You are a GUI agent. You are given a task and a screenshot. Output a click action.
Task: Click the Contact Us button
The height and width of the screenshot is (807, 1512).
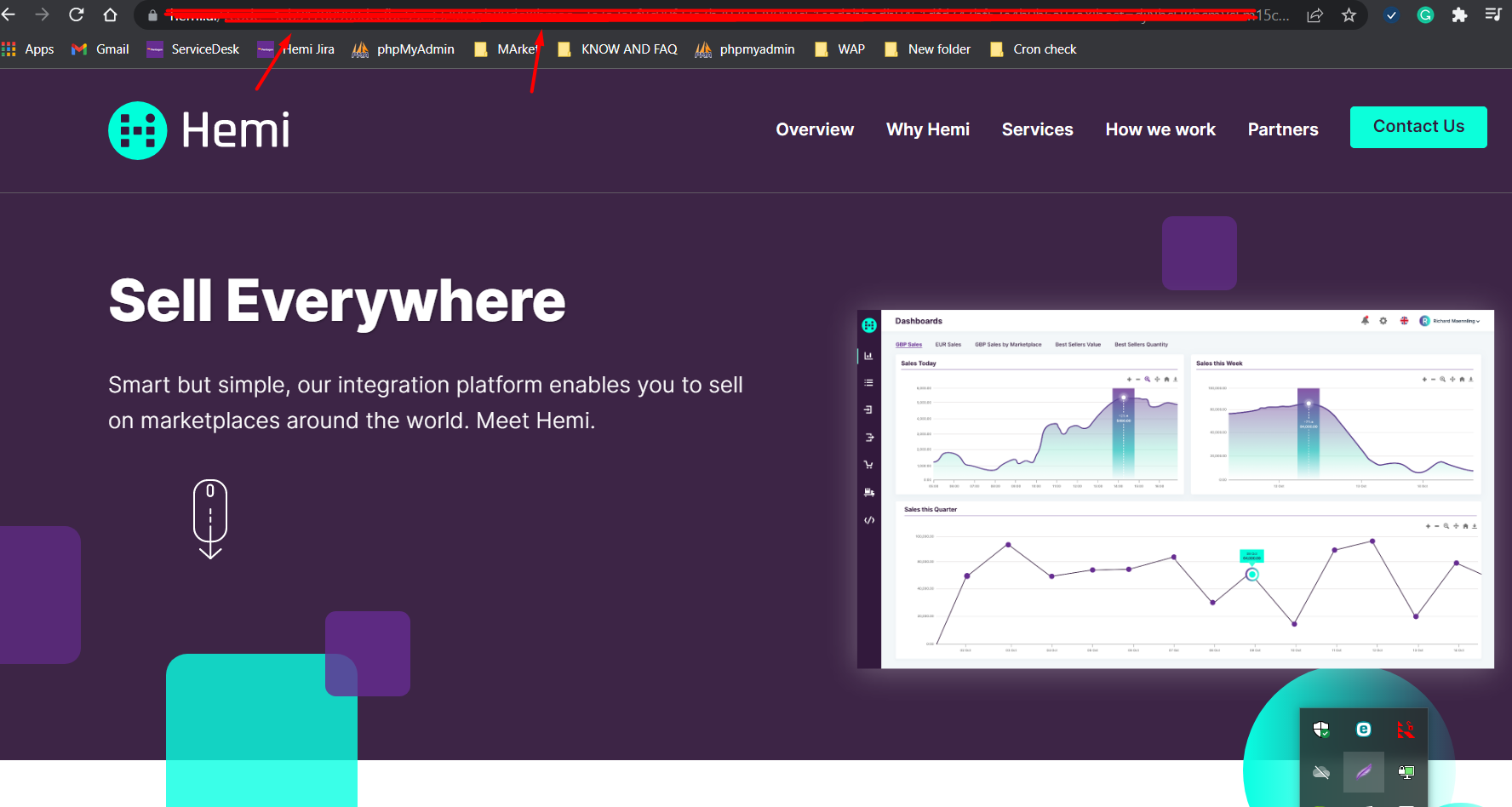pyautogui.click(x=1418, y=127)
